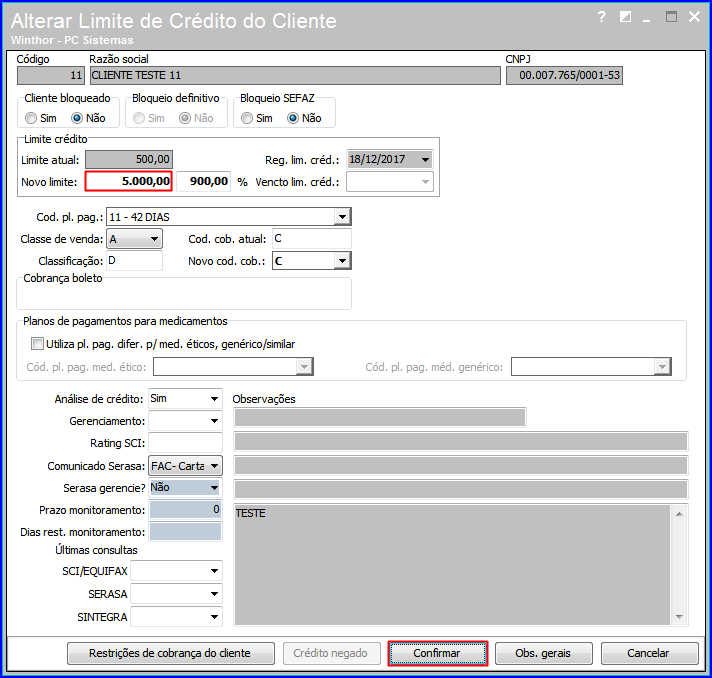The width and height of the screenshot is (712, 678).
Task: Click the TESTE observations text area
Action: tap(452, 564)
